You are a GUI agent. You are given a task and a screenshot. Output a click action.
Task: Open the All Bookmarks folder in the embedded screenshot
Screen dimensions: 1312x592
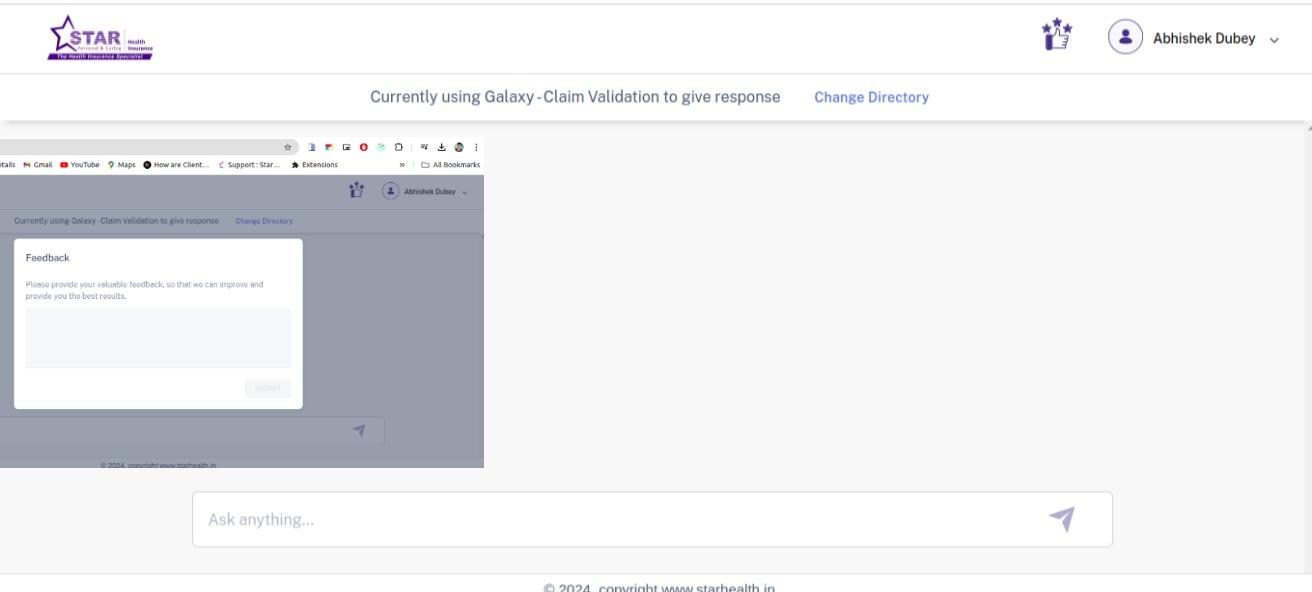[451, 164]
